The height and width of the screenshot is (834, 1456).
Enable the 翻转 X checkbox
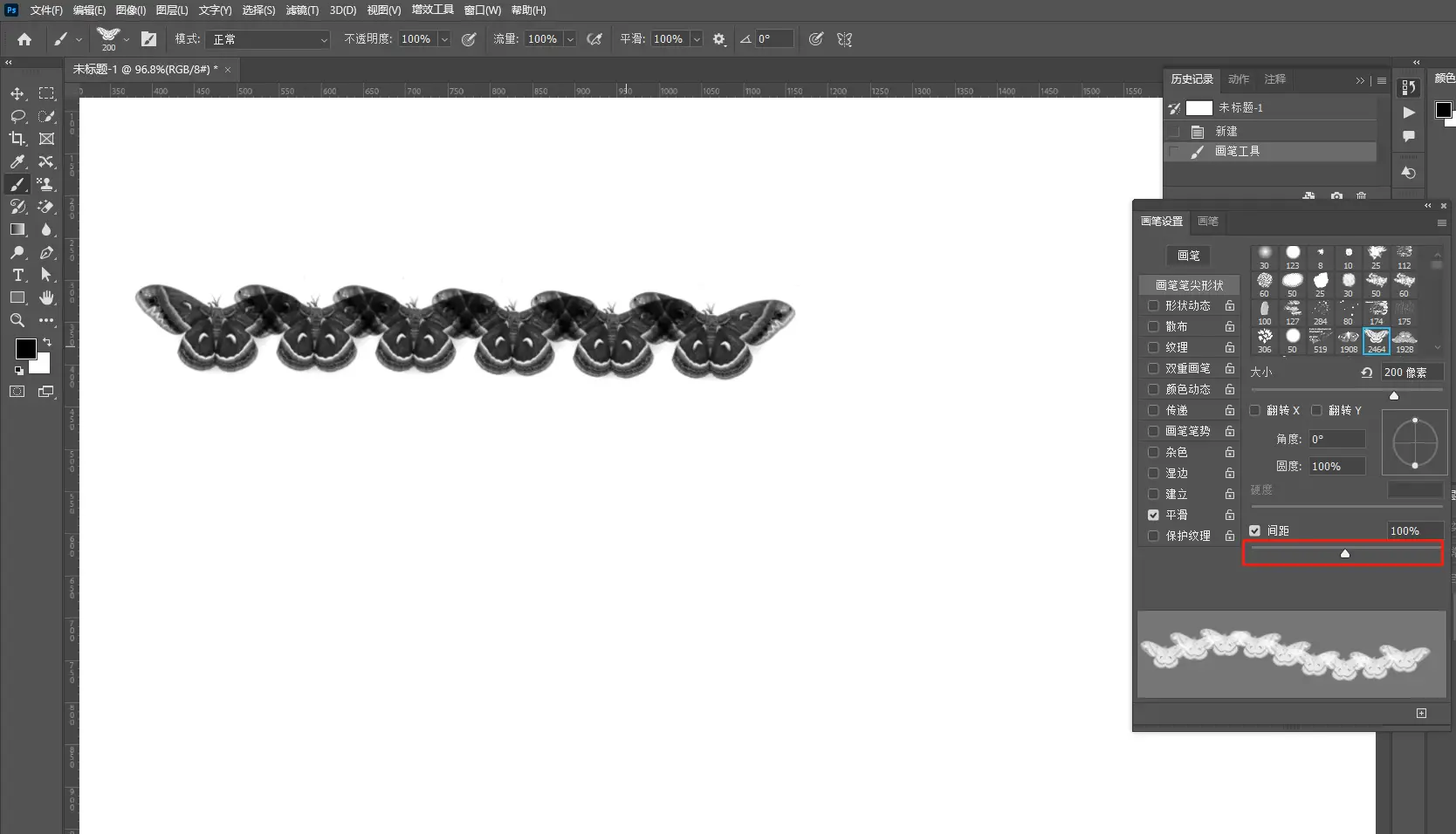coord(1255,410)
